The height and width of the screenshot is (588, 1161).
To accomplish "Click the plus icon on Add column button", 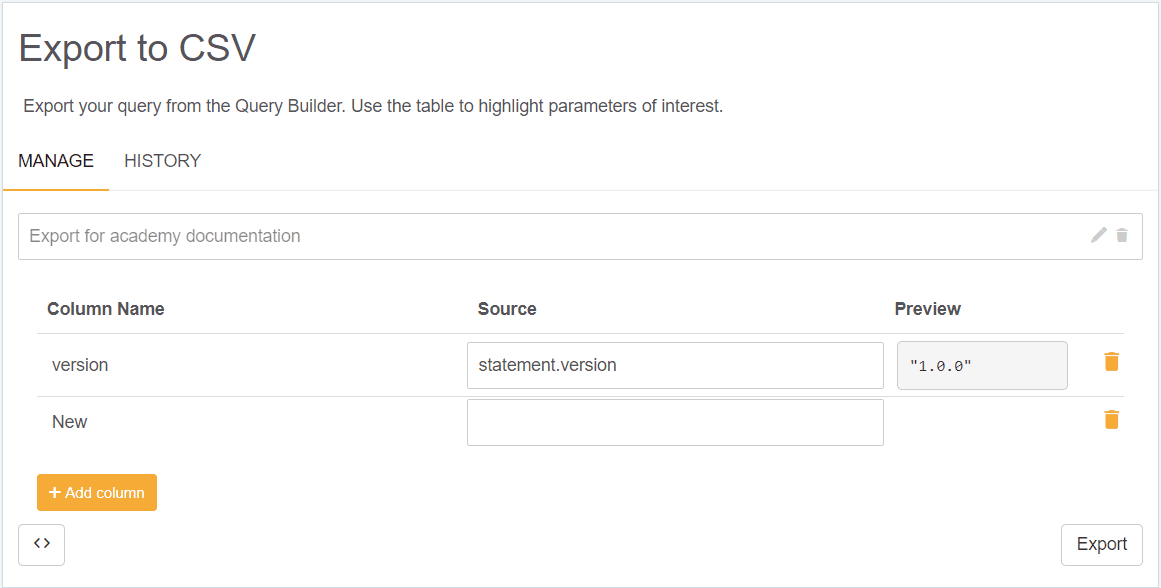I will click(55, 492).
